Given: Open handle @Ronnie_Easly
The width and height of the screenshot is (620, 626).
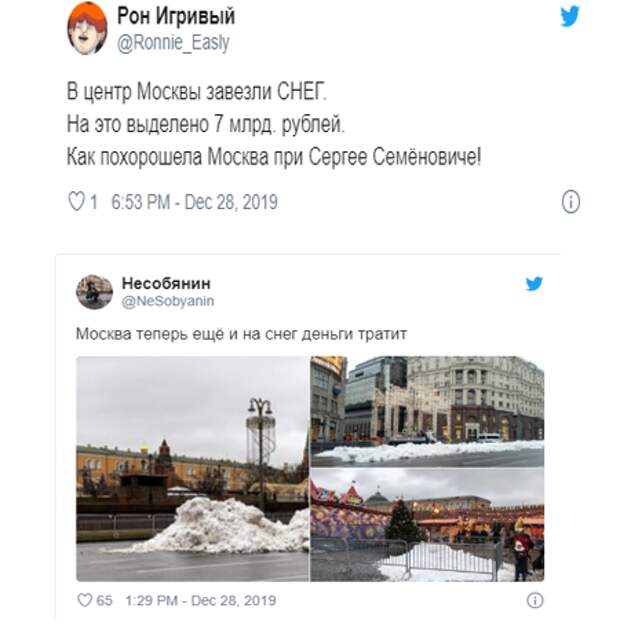Looking at the screenshot, I should (x=173, y=42).
